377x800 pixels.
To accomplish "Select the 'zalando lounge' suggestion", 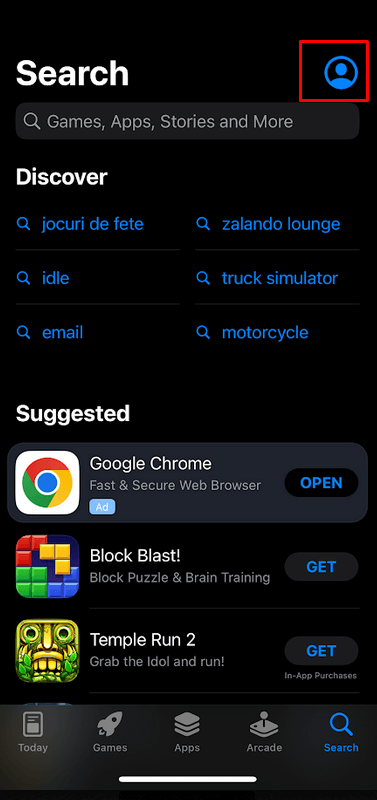I will (x=281, y=224).
